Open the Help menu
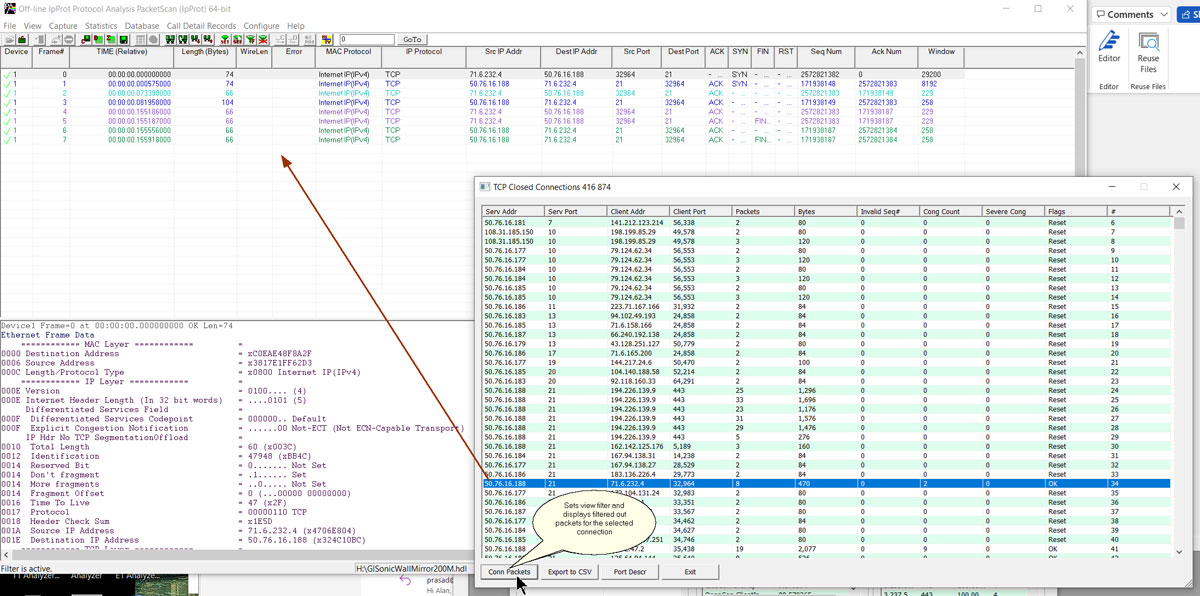The width and height of the screenshot is (1200, 596). click(296, 25)
